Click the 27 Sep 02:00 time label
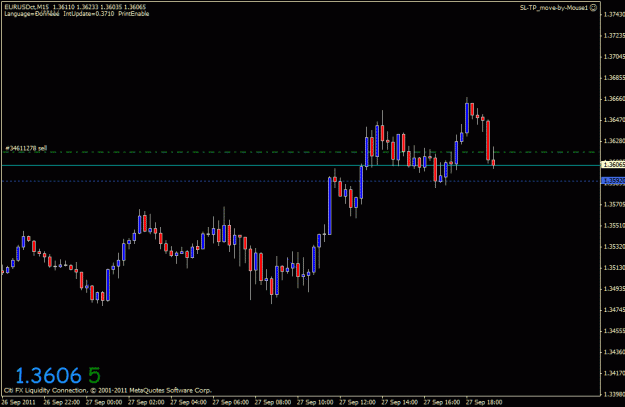 [x=146, y=402]
